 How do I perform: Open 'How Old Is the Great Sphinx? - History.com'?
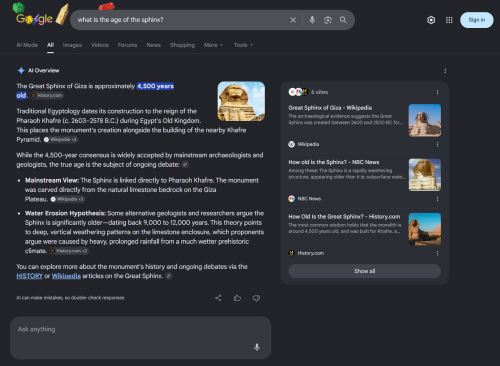(344, 217)
